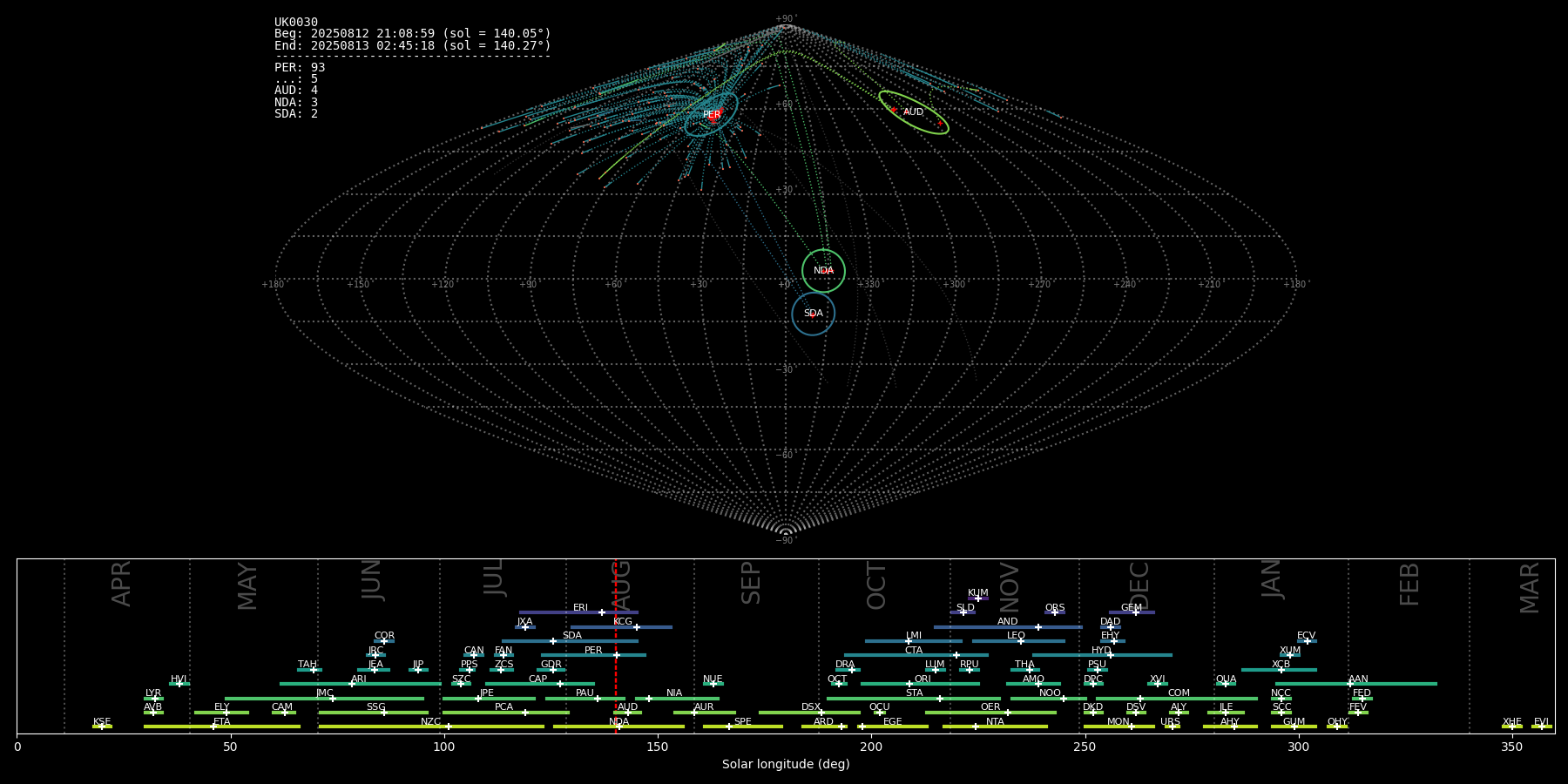Click the red dashed current-date line in timeline

point(616,645)
